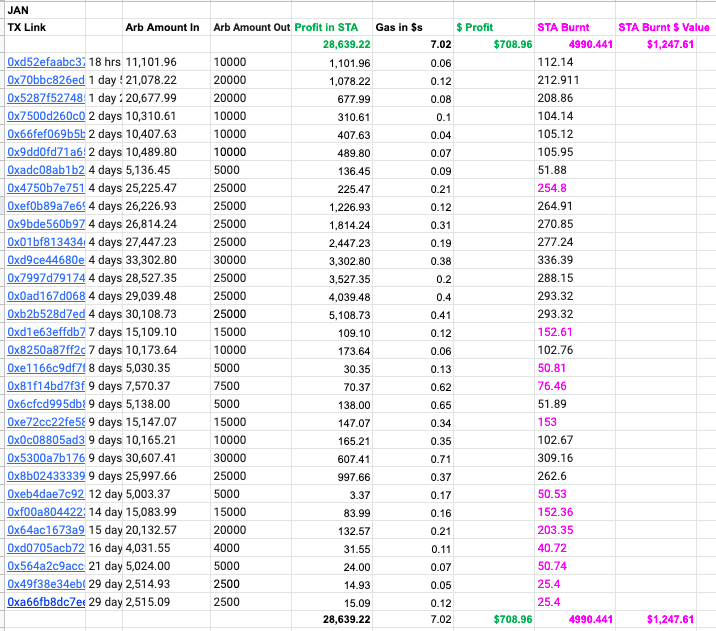Open transaction link 0xadc08ab1b2
Screen dimensions: 716x631
coord(46,170)
